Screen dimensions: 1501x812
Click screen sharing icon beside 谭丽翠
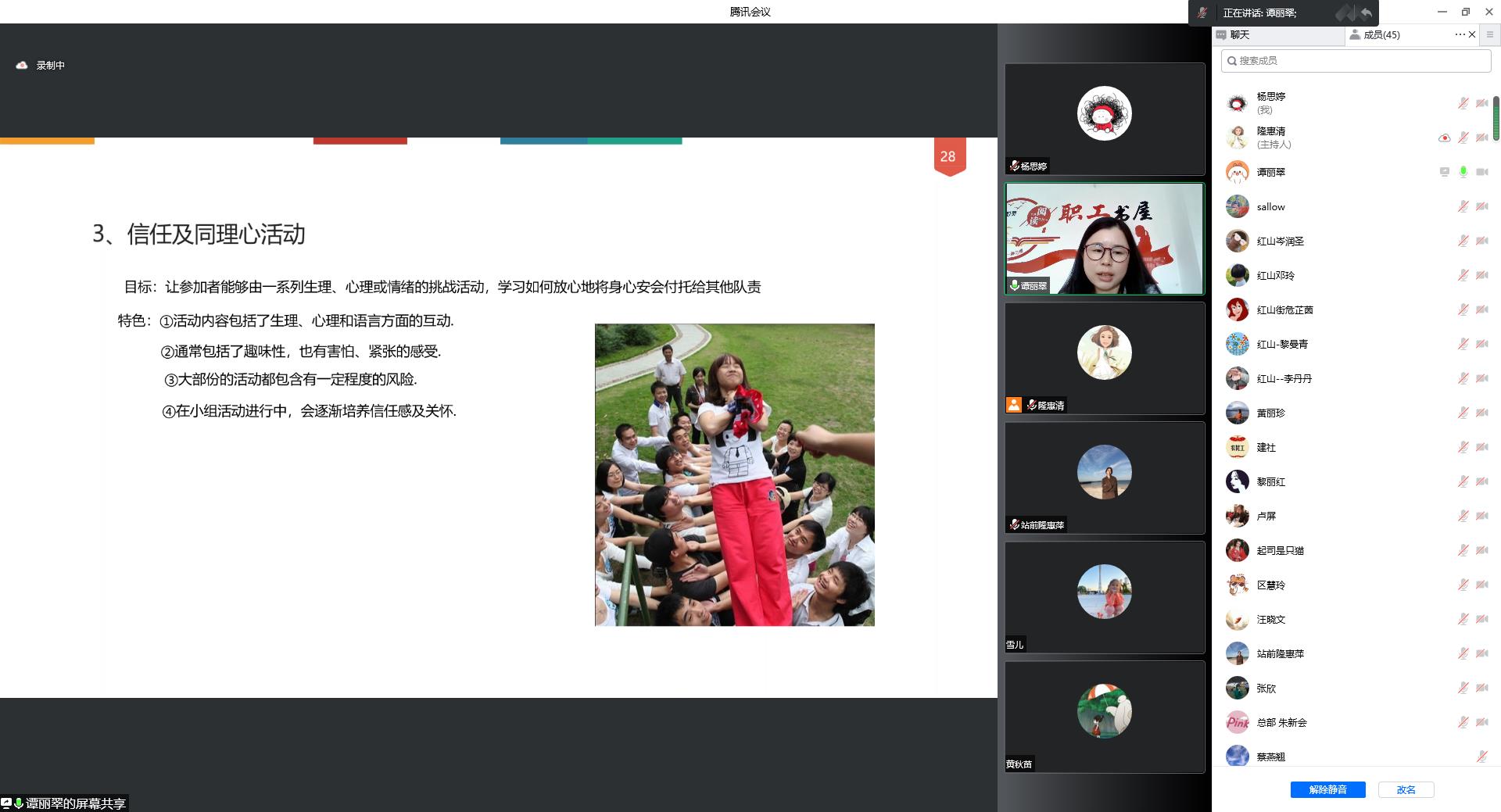(1444, 172)
